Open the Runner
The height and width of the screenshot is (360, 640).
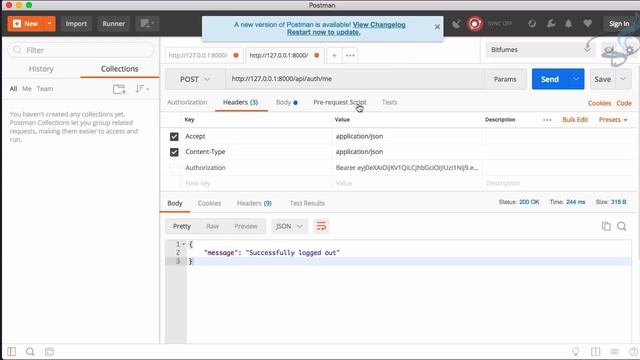pos(113,24)
